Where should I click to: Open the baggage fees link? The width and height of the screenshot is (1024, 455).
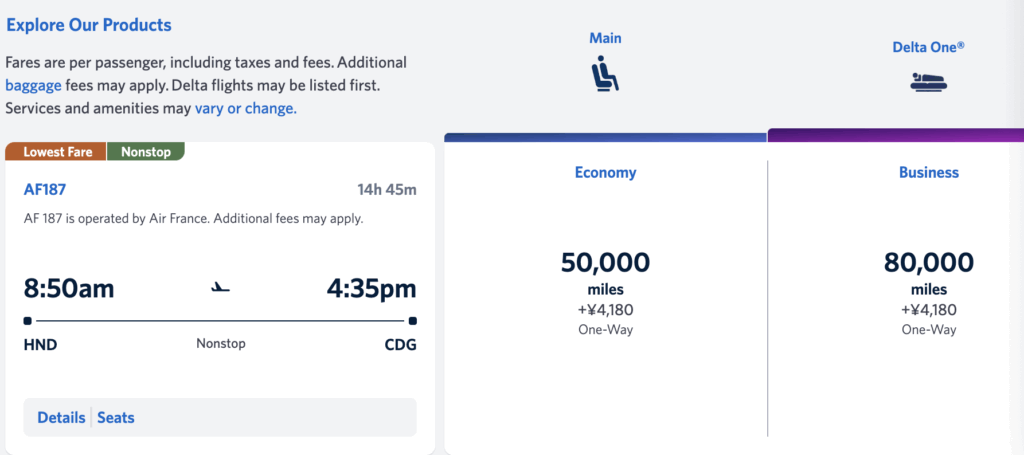[x=33, y=86]
